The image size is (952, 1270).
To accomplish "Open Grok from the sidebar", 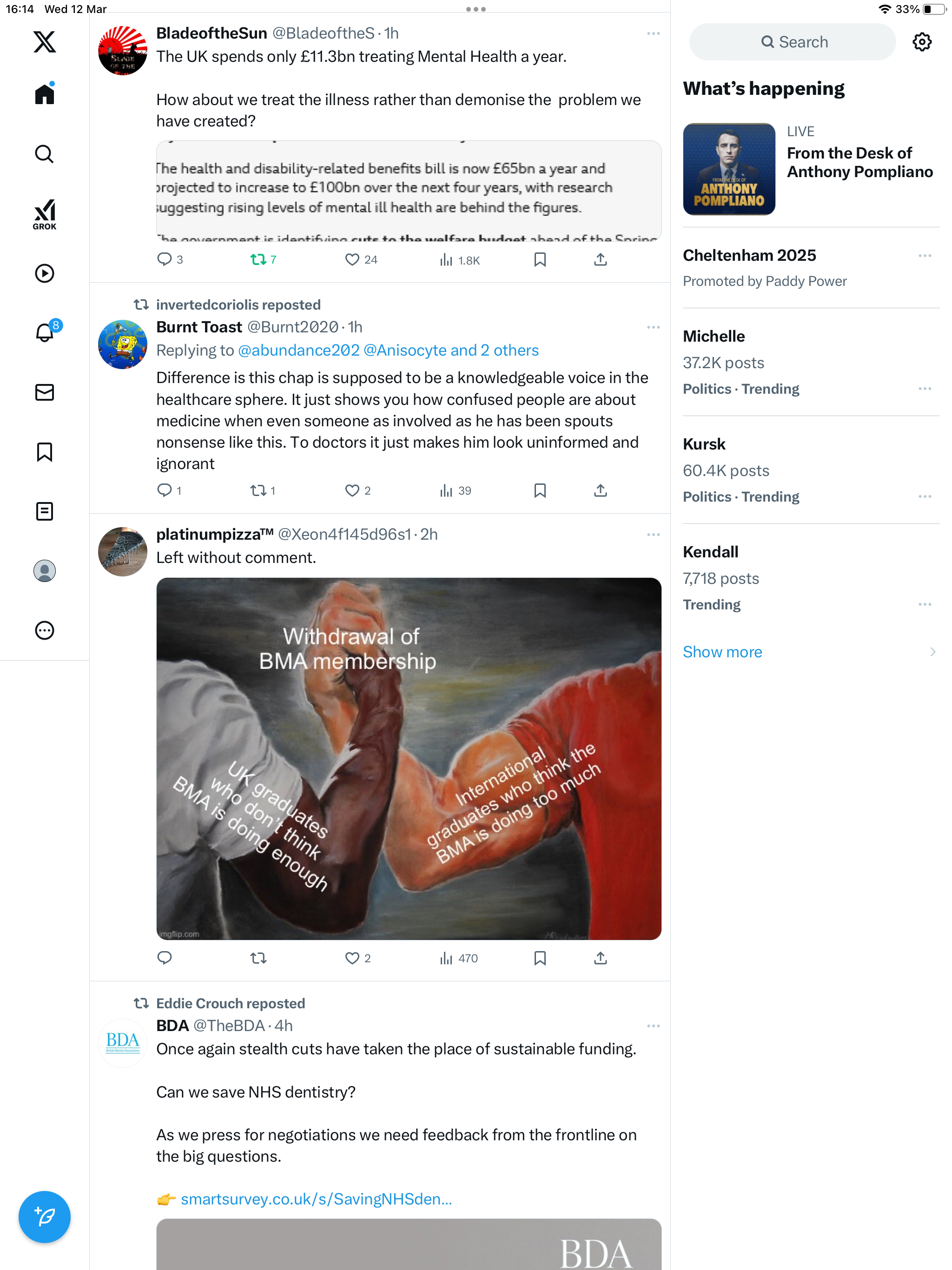I will pos(44,214).
